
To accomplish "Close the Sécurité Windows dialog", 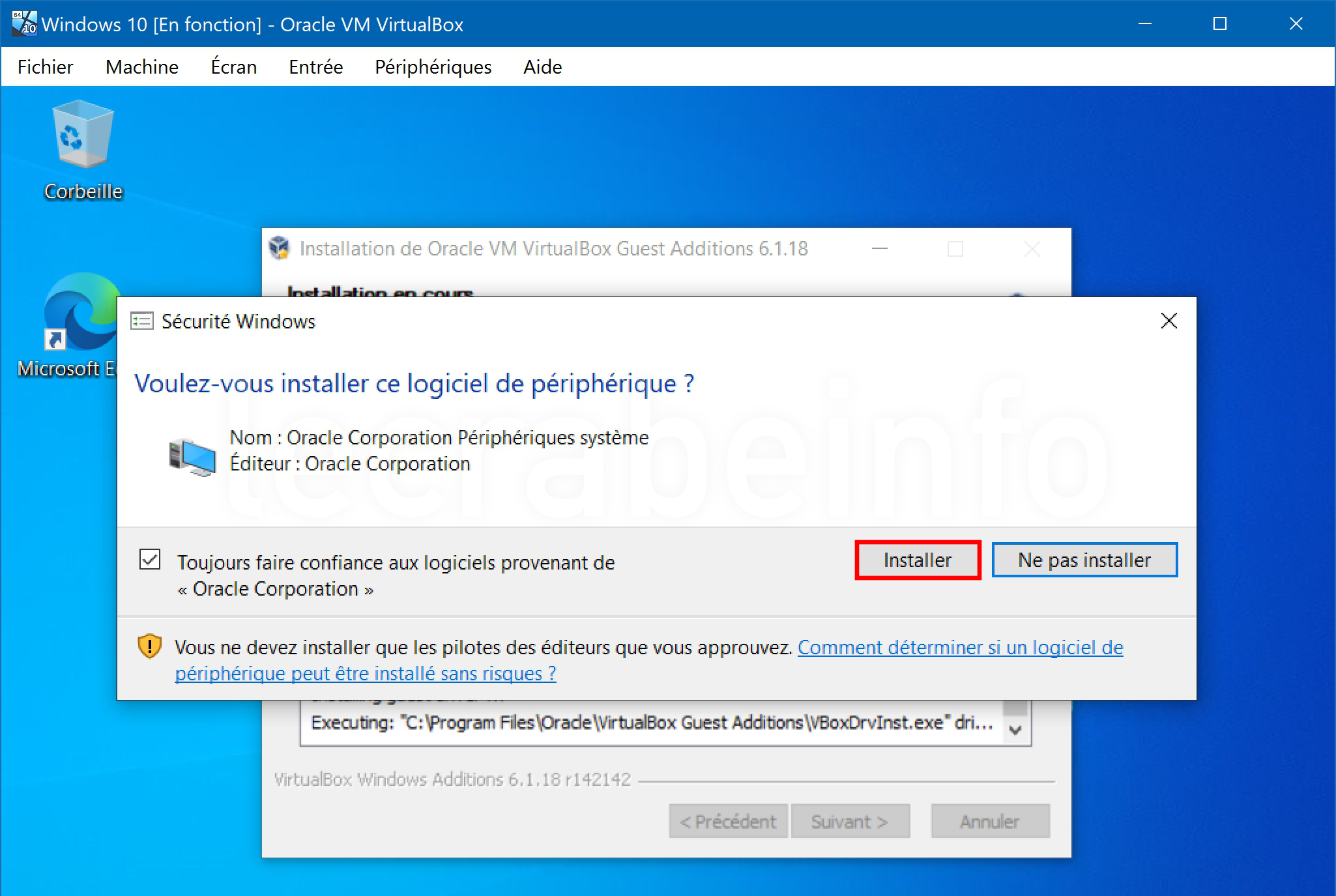I will [x=1169, y=321].
